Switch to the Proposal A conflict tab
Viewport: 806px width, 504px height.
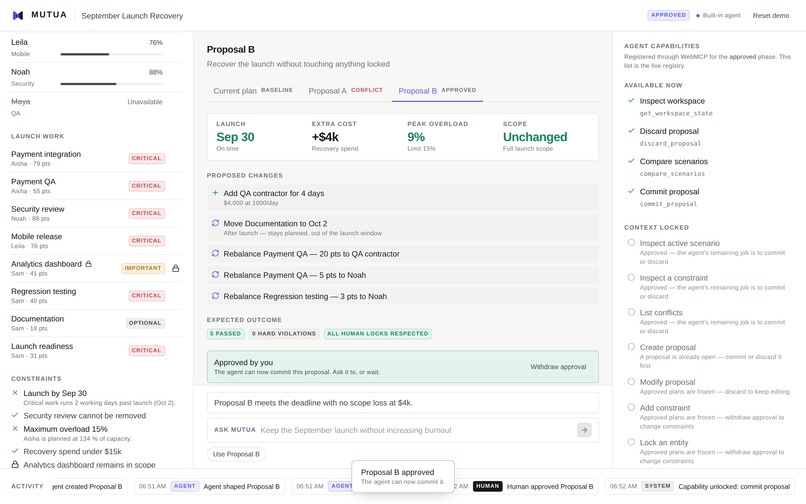(345, 91)
